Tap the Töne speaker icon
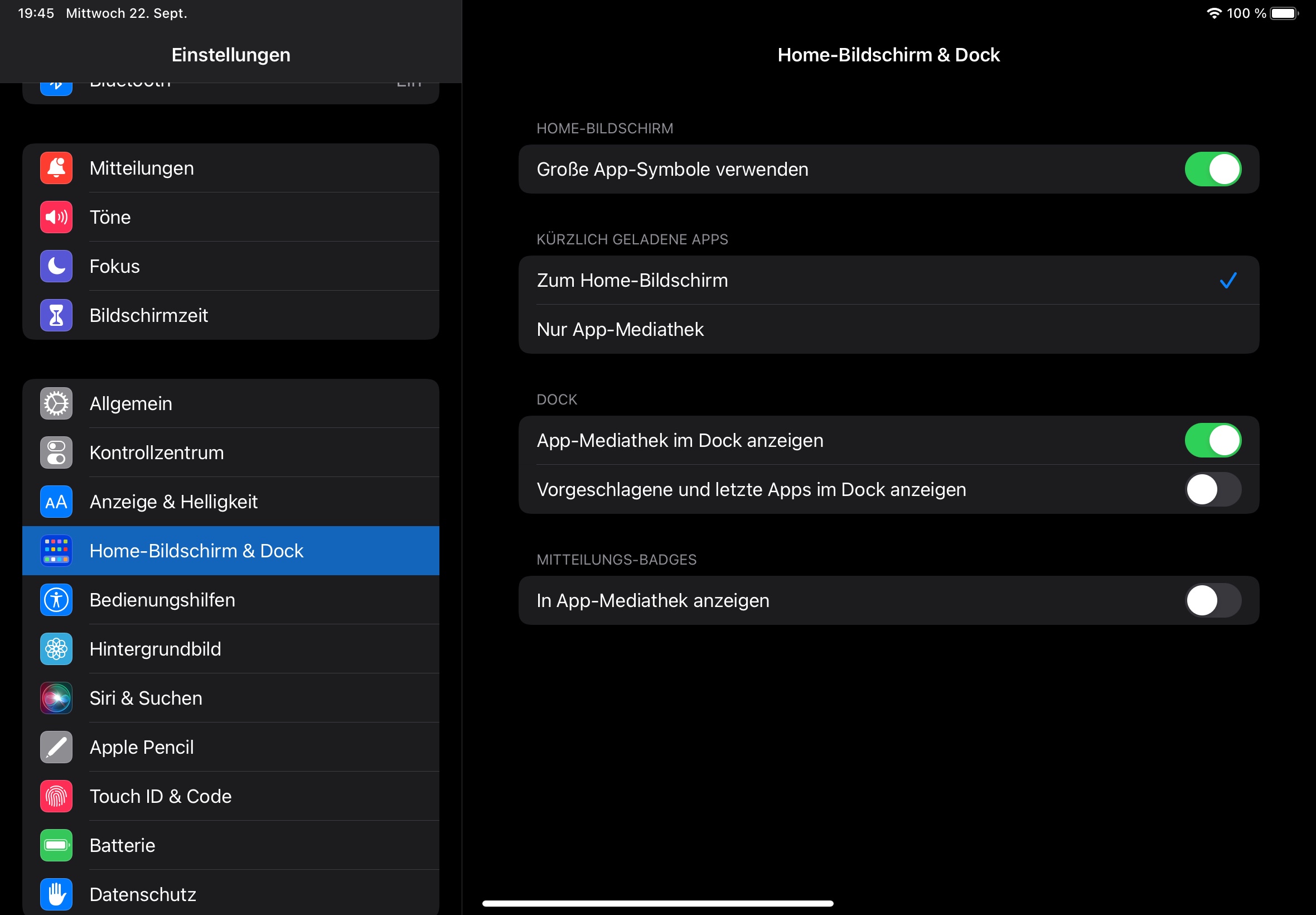Screen dimensions: 1316x915 [56, 217]
